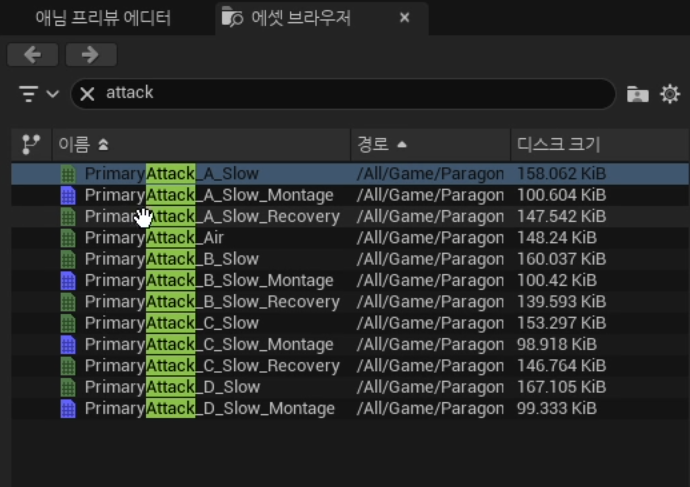Select the PrimaryAttack_Air row
The height and width of the screenshot is (487, 690).
(x=350, y=238)
